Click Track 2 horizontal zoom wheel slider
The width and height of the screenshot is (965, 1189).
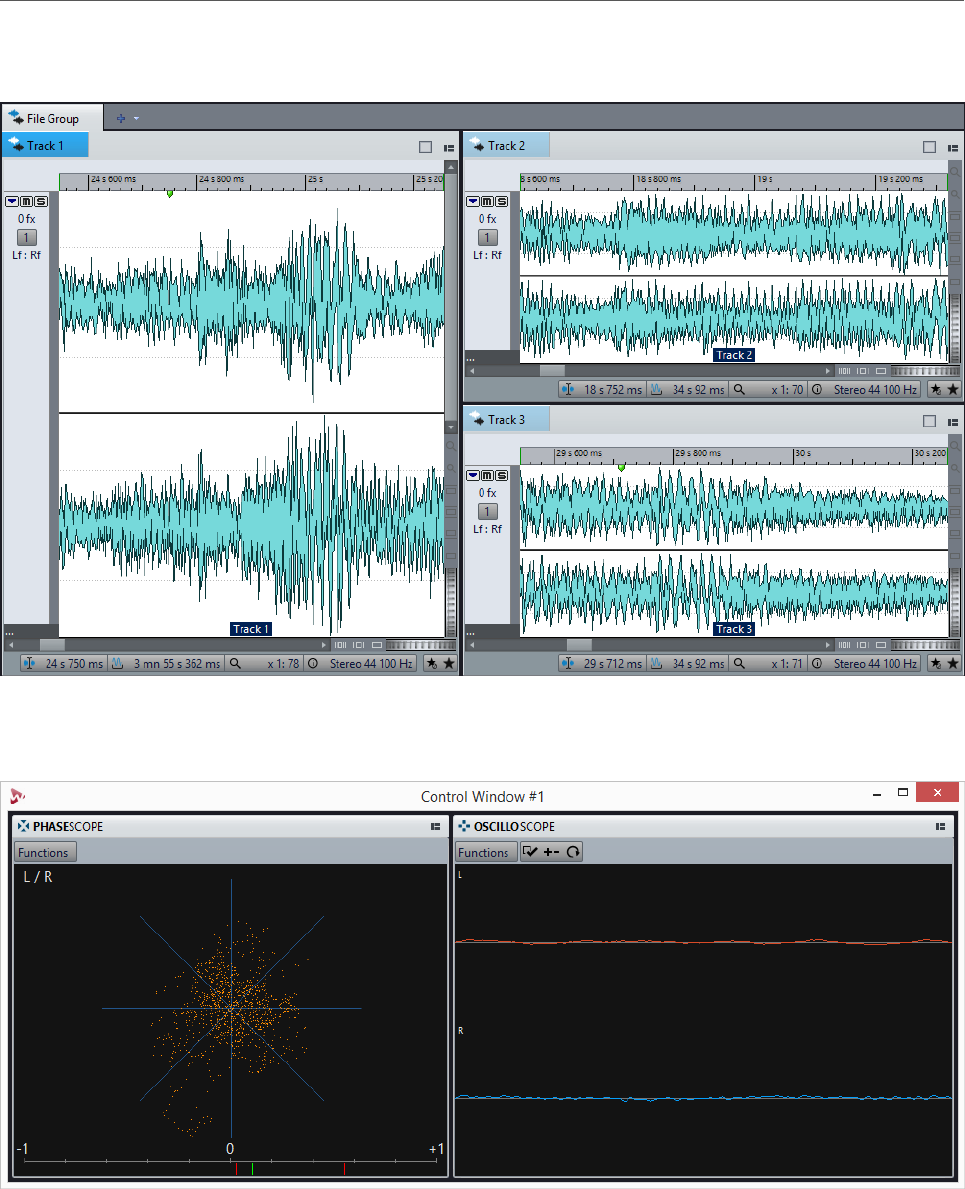[925, 372]
